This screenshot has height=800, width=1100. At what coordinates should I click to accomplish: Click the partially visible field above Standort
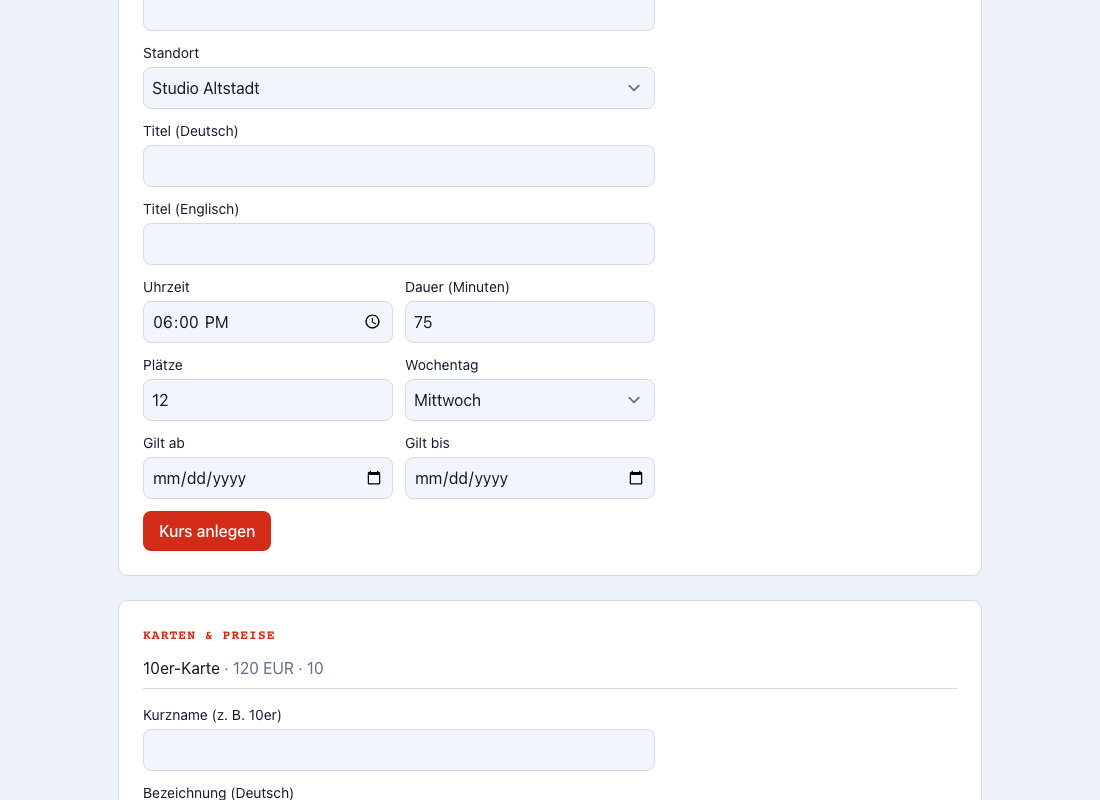[x=398, y=15]
